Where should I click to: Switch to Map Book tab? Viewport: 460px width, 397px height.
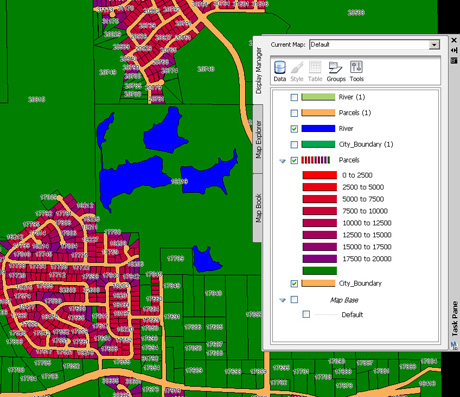(258, 208)
